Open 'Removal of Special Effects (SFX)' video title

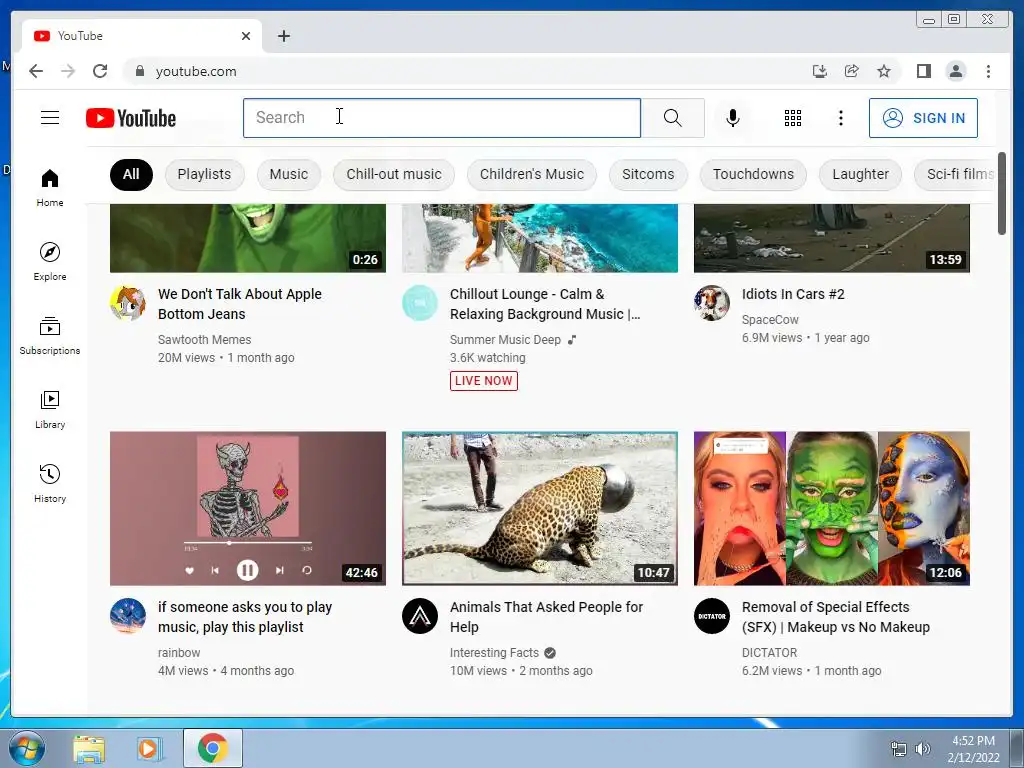point(835,616)
